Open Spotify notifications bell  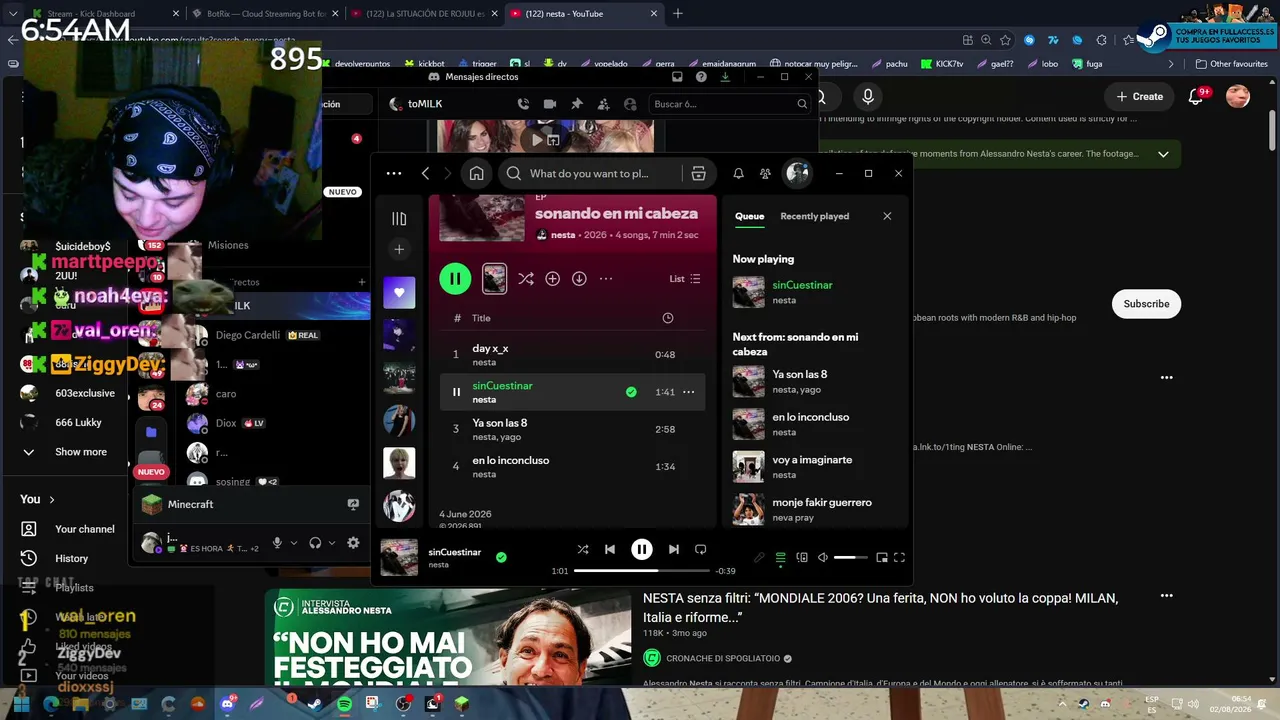pos(738,173)
